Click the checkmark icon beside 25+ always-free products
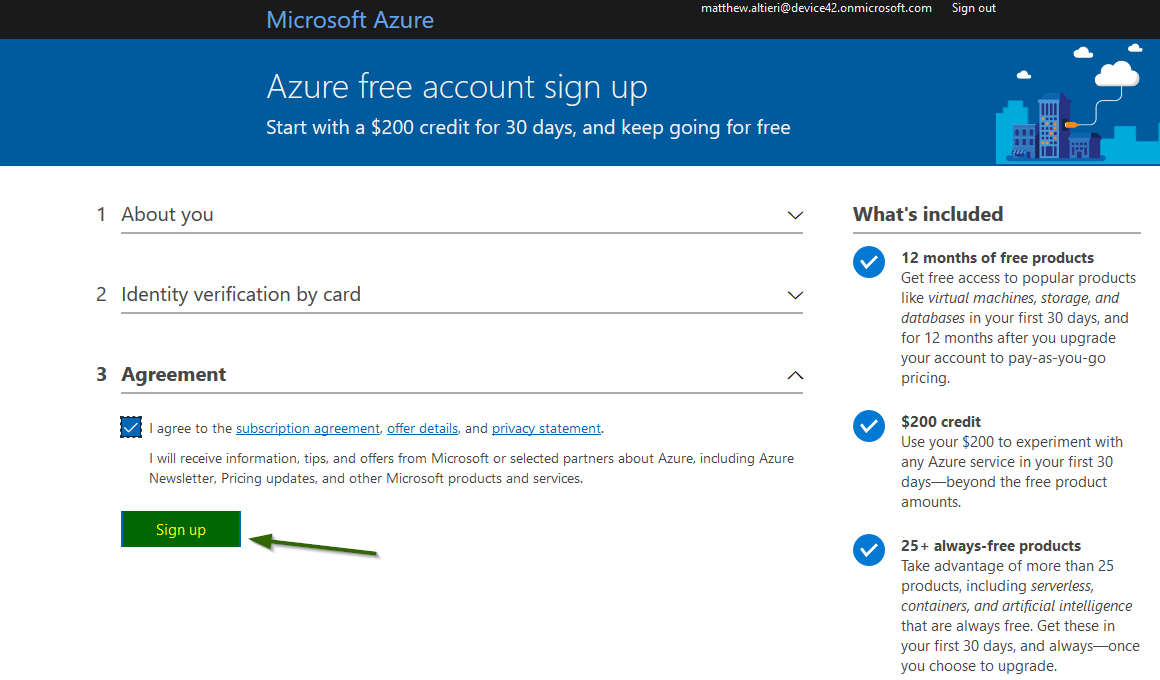 click(868, 549)
